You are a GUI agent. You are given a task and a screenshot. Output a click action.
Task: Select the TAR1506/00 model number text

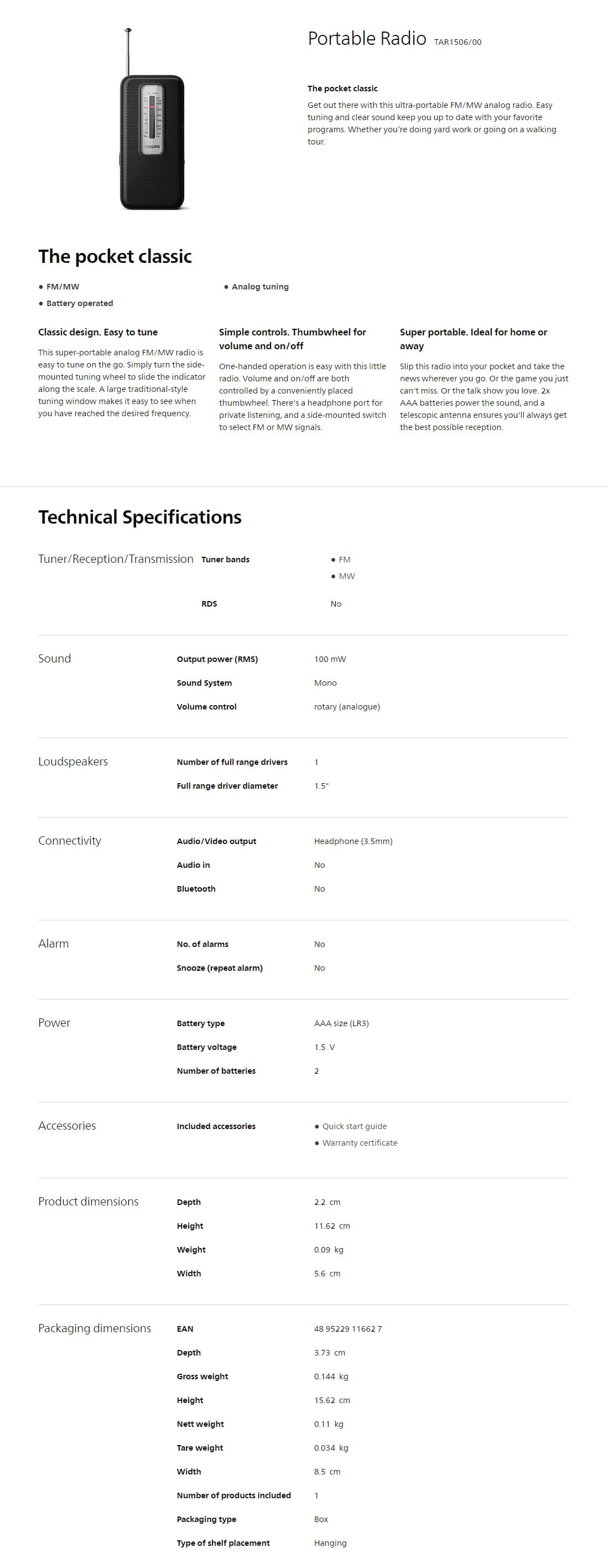pyautogui.click(x=458, y=42)
